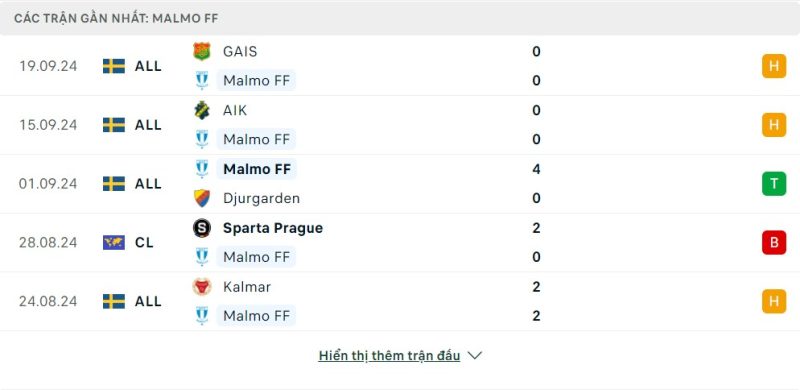Click the Champions League world flag icon
This screenshot has height=390, width=800.
pyautogui.click(x=114, y=242)
